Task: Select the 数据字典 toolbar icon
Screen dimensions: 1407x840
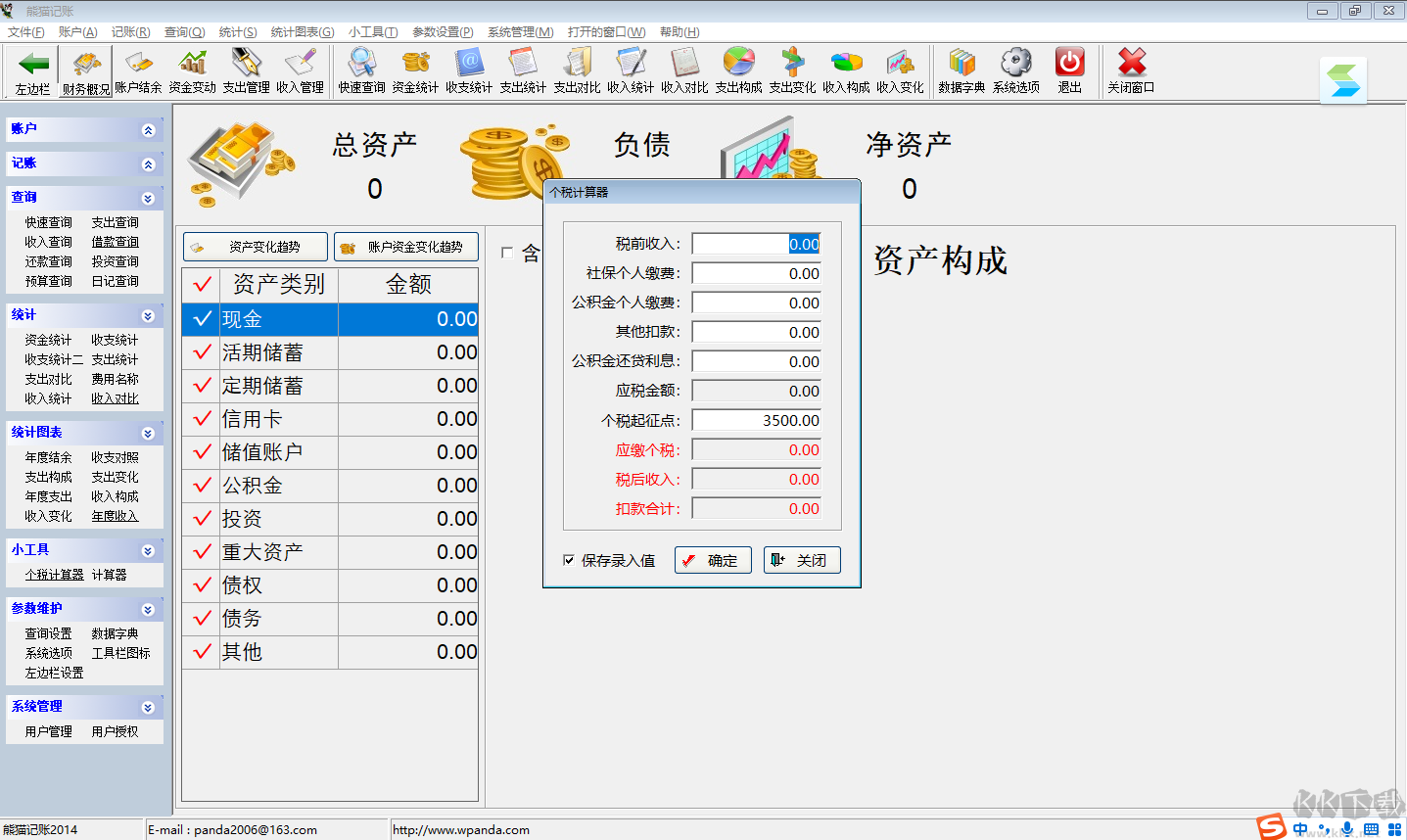Action: [x=961, y=69]
